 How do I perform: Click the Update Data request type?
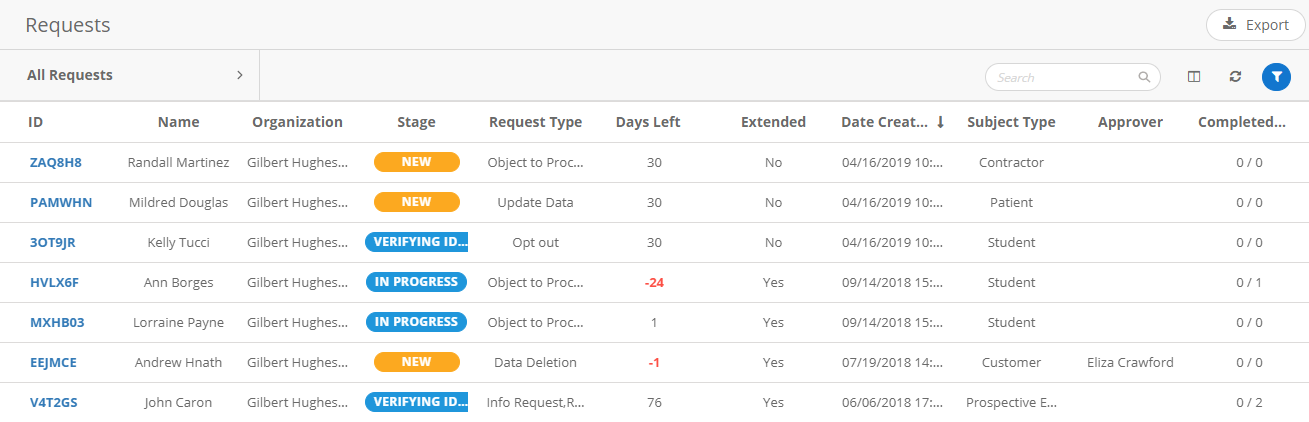click(x=535, y=202)
